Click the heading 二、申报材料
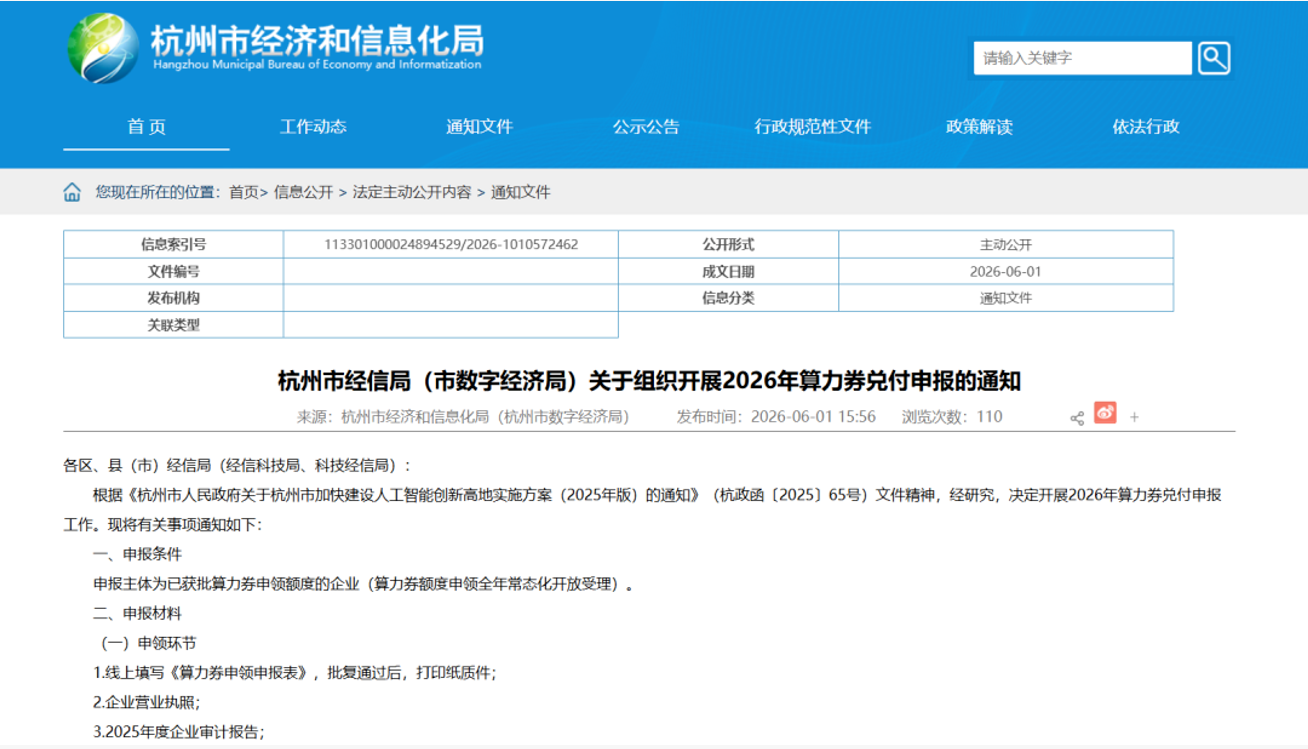The height and width of the screenshot is (749, 1308). (x=138, y=613)
